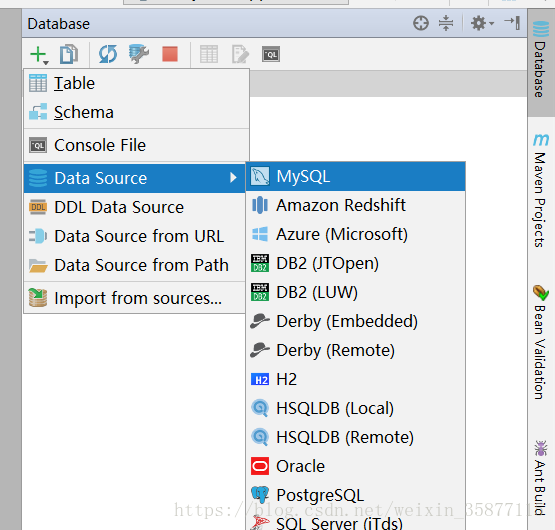Click the Scroll from Editor crosshair icon
Screen dimensions: 555x530
click(421, 23)
